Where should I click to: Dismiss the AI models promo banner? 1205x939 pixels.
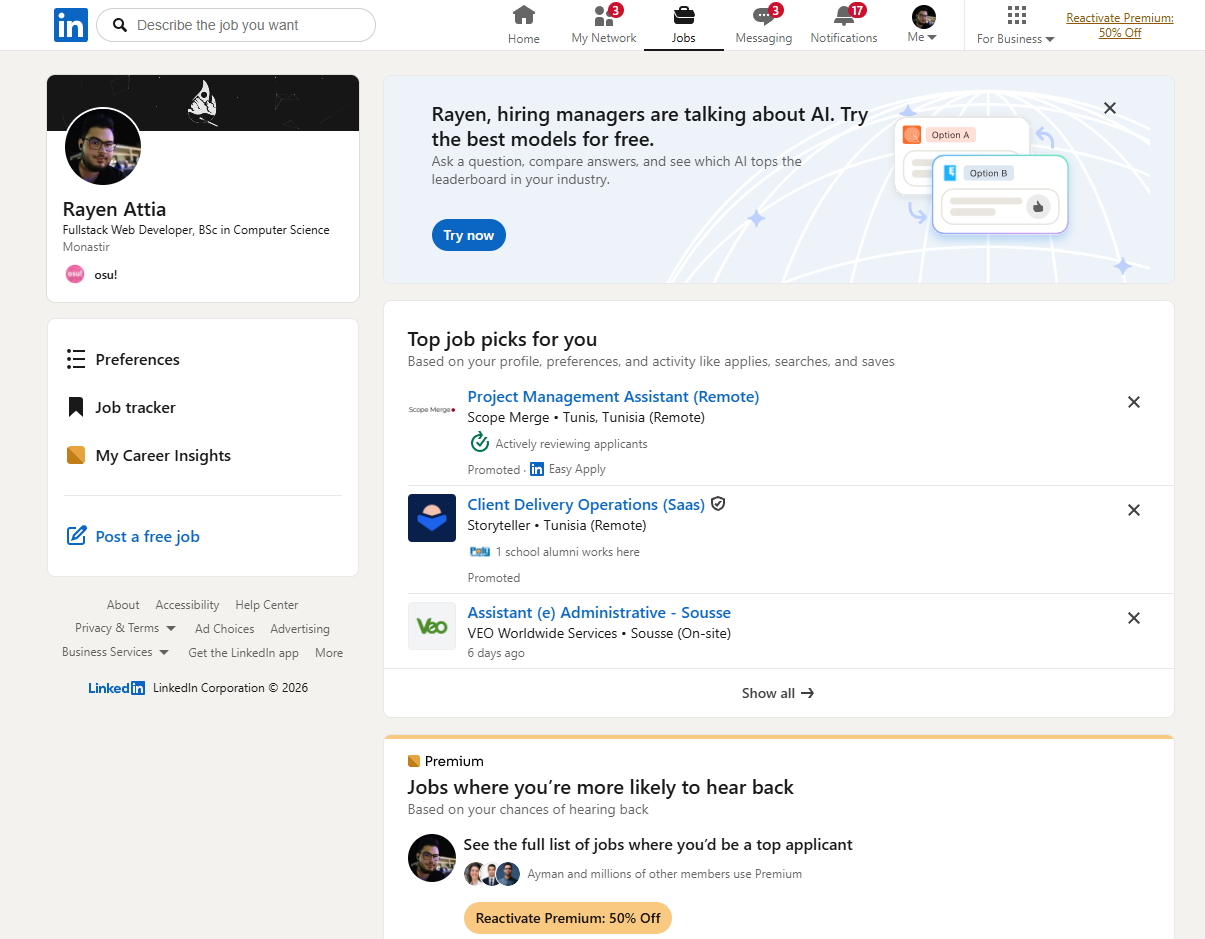coord(1110,108)
